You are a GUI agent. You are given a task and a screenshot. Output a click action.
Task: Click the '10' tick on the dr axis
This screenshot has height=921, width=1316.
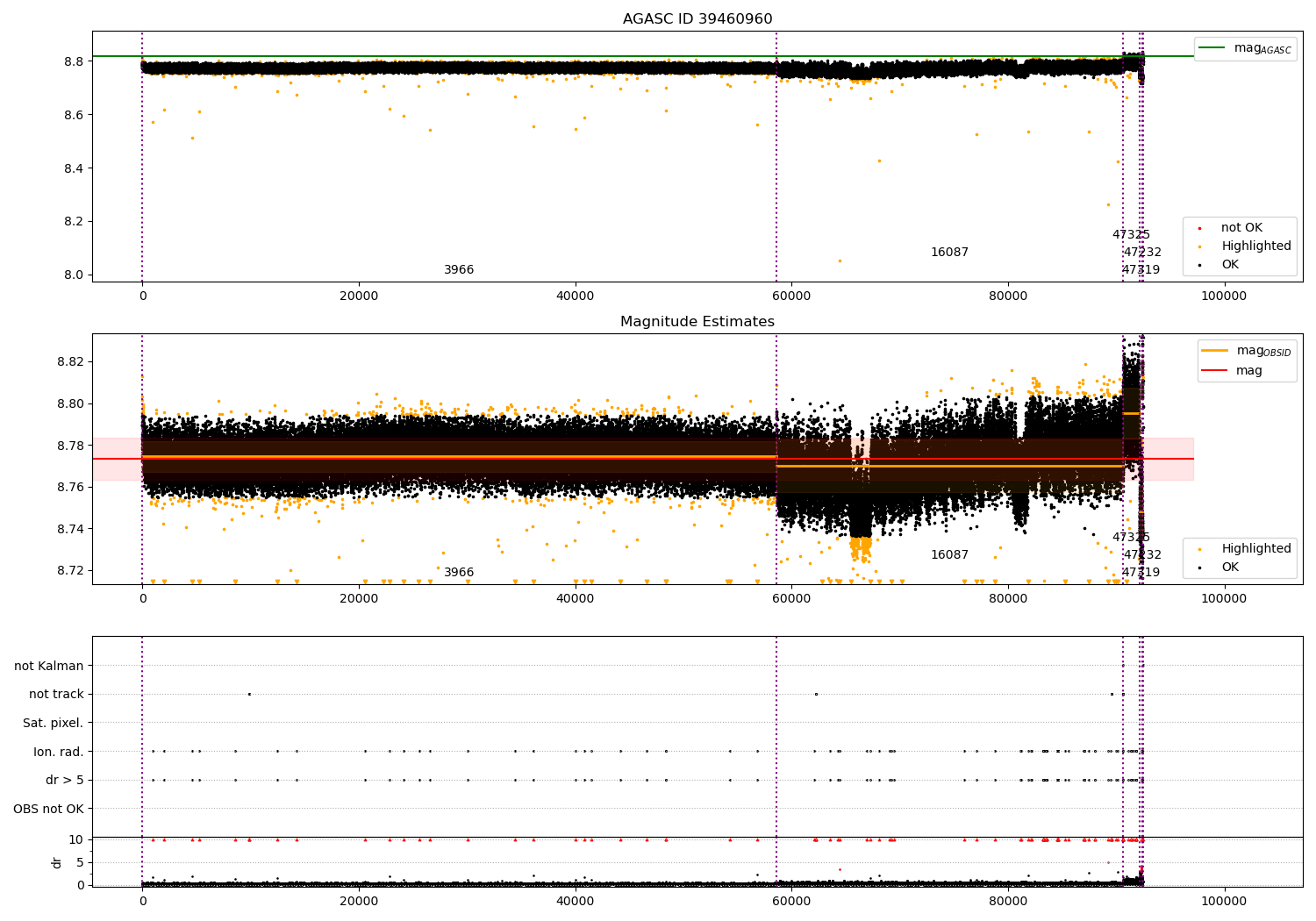click(76, 839)
